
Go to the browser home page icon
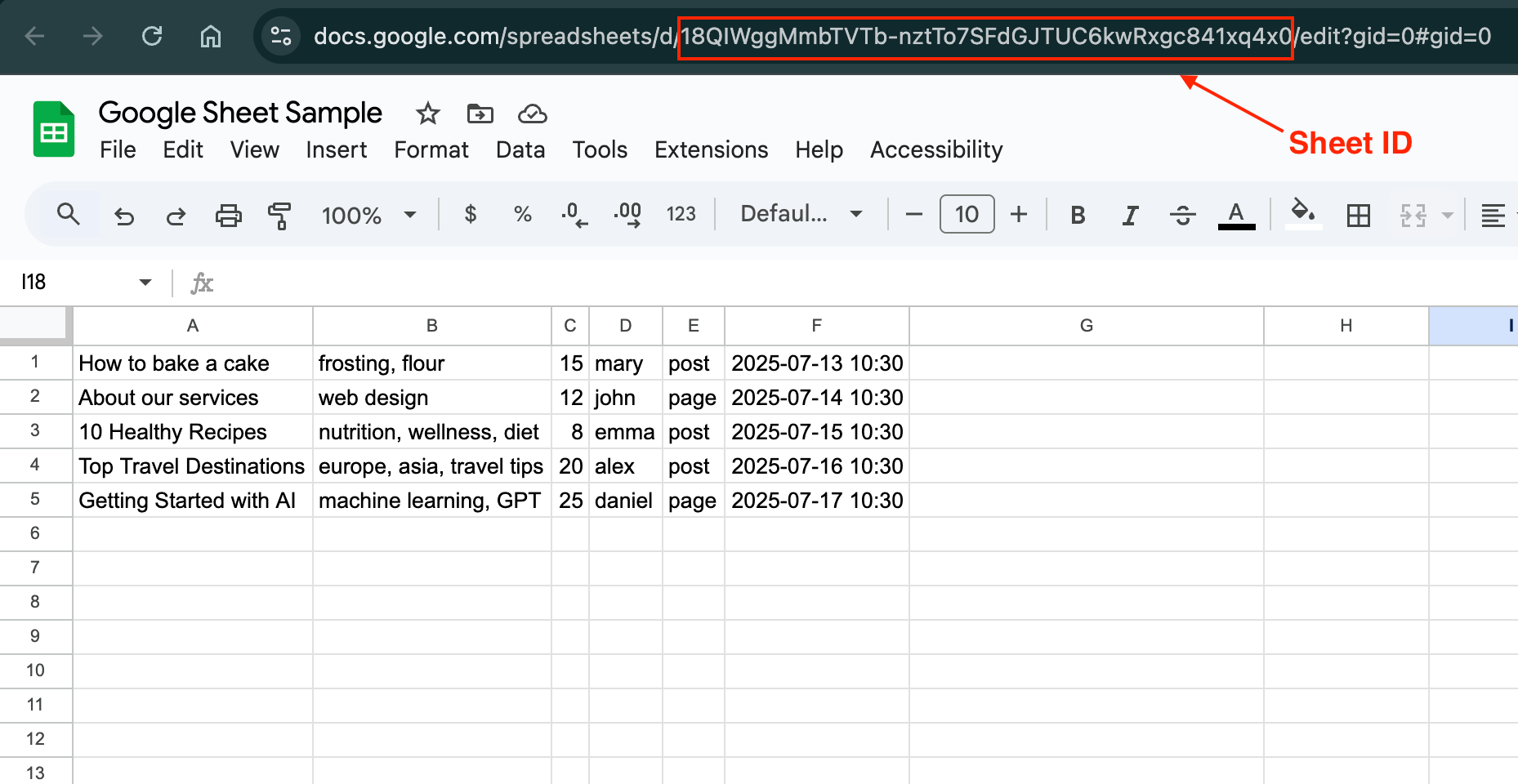[x=211, y=36]
